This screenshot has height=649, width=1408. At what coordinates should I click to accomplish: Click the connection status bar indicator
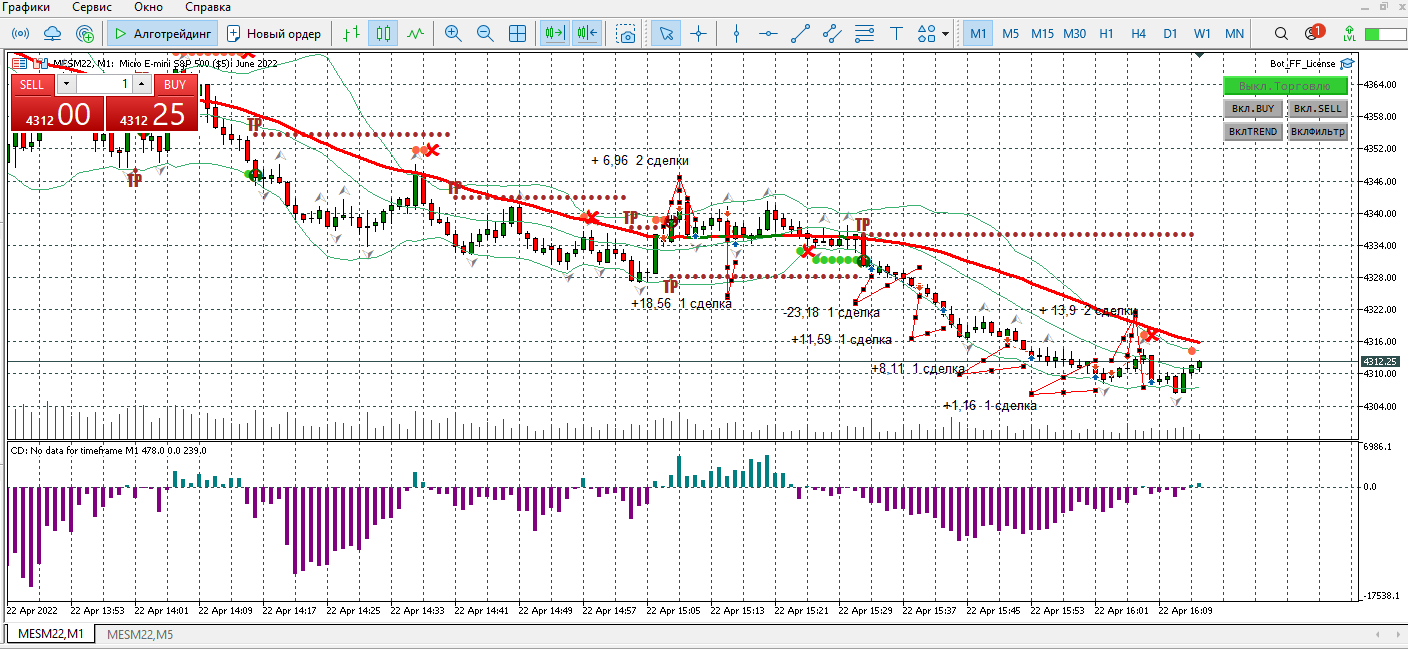pyautogui.click(x=1385, y=33)
